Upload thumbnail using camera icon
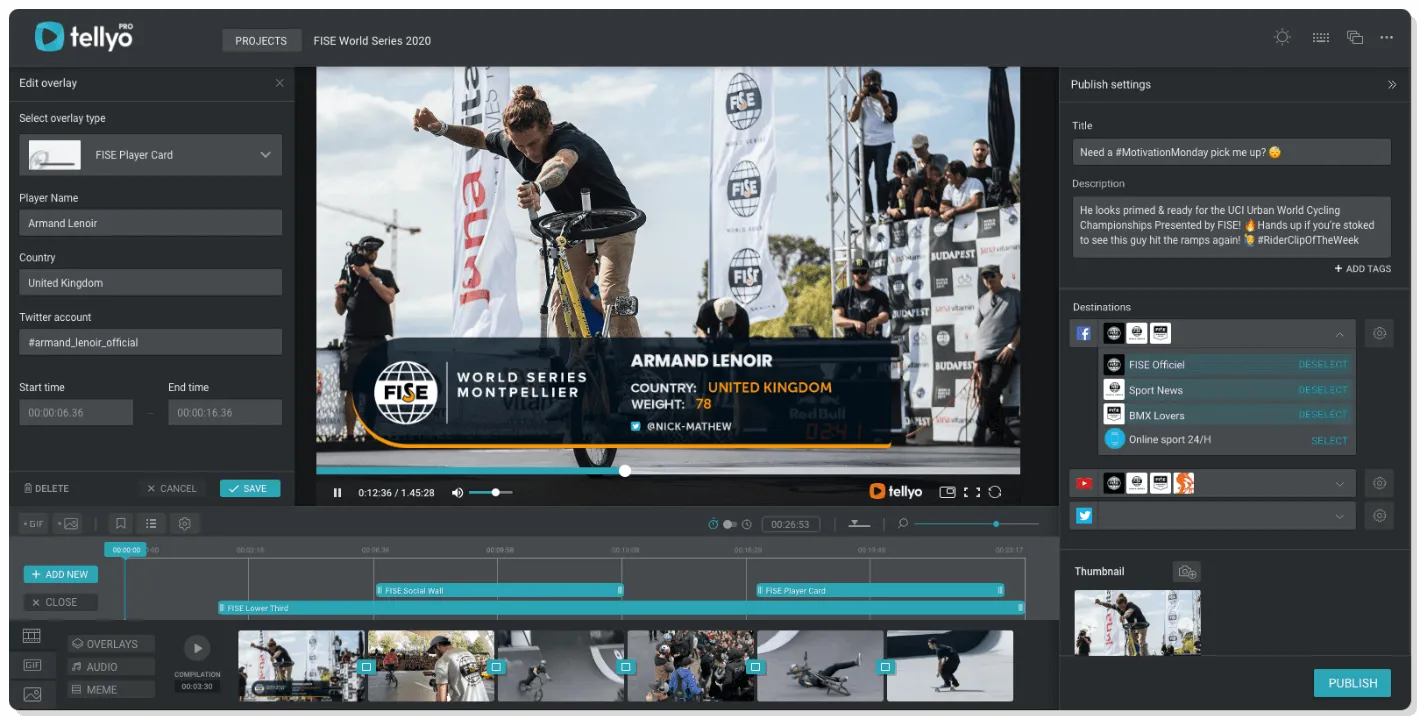The image size is (1420, 719). tap(1187, 572)
